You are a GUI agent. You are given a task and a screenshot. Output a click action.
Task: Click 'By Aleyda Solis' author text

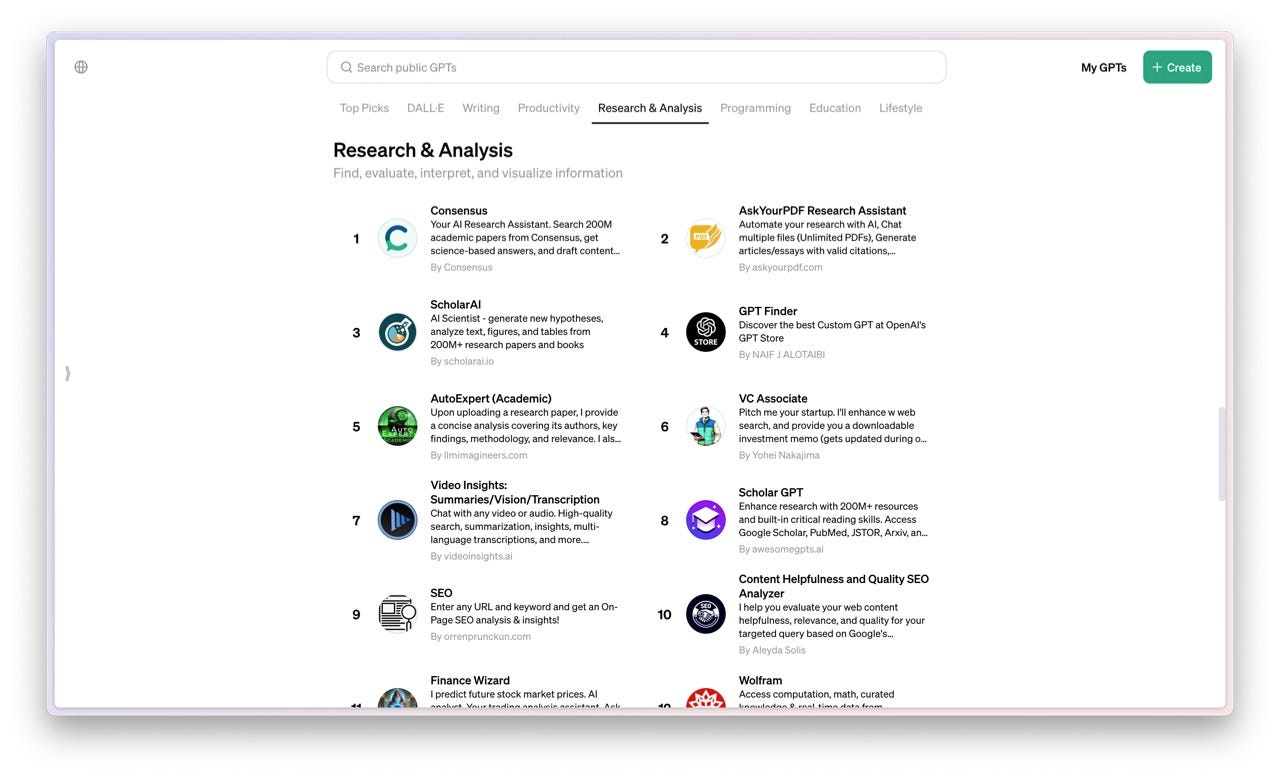(771, 650)
